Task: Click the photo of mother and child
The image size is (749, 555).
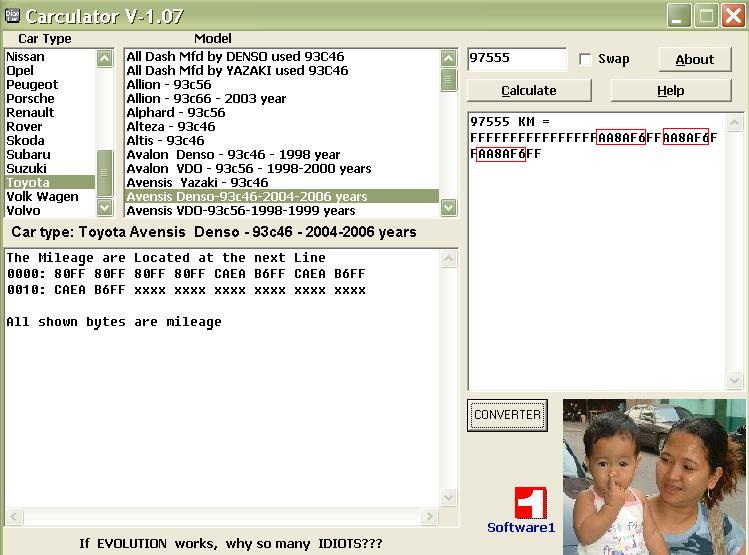Action: coord(654,477)
